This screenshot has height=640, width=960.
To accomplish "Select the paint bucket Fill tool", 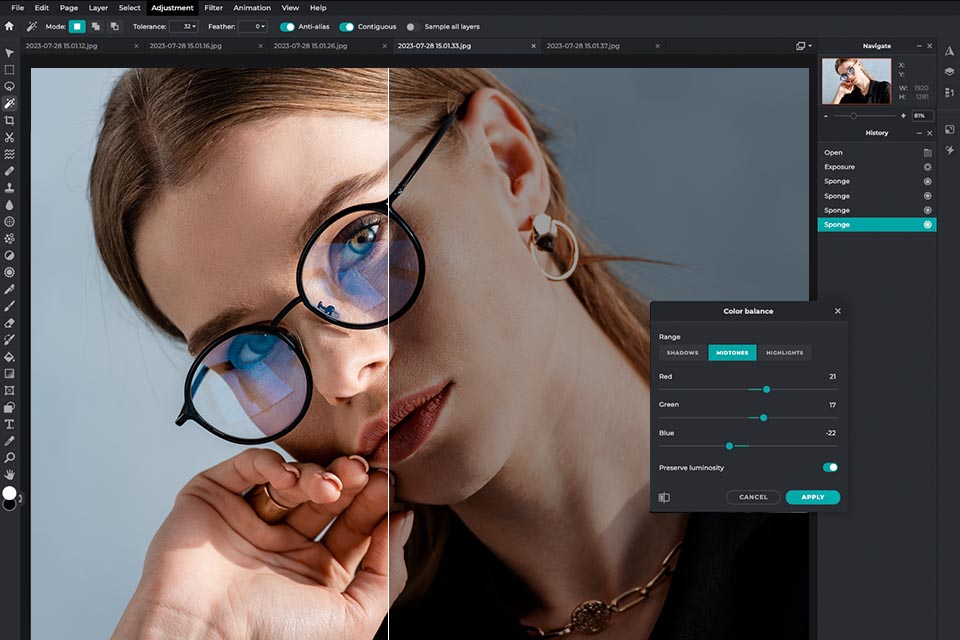I will click(x=9, y=356).
